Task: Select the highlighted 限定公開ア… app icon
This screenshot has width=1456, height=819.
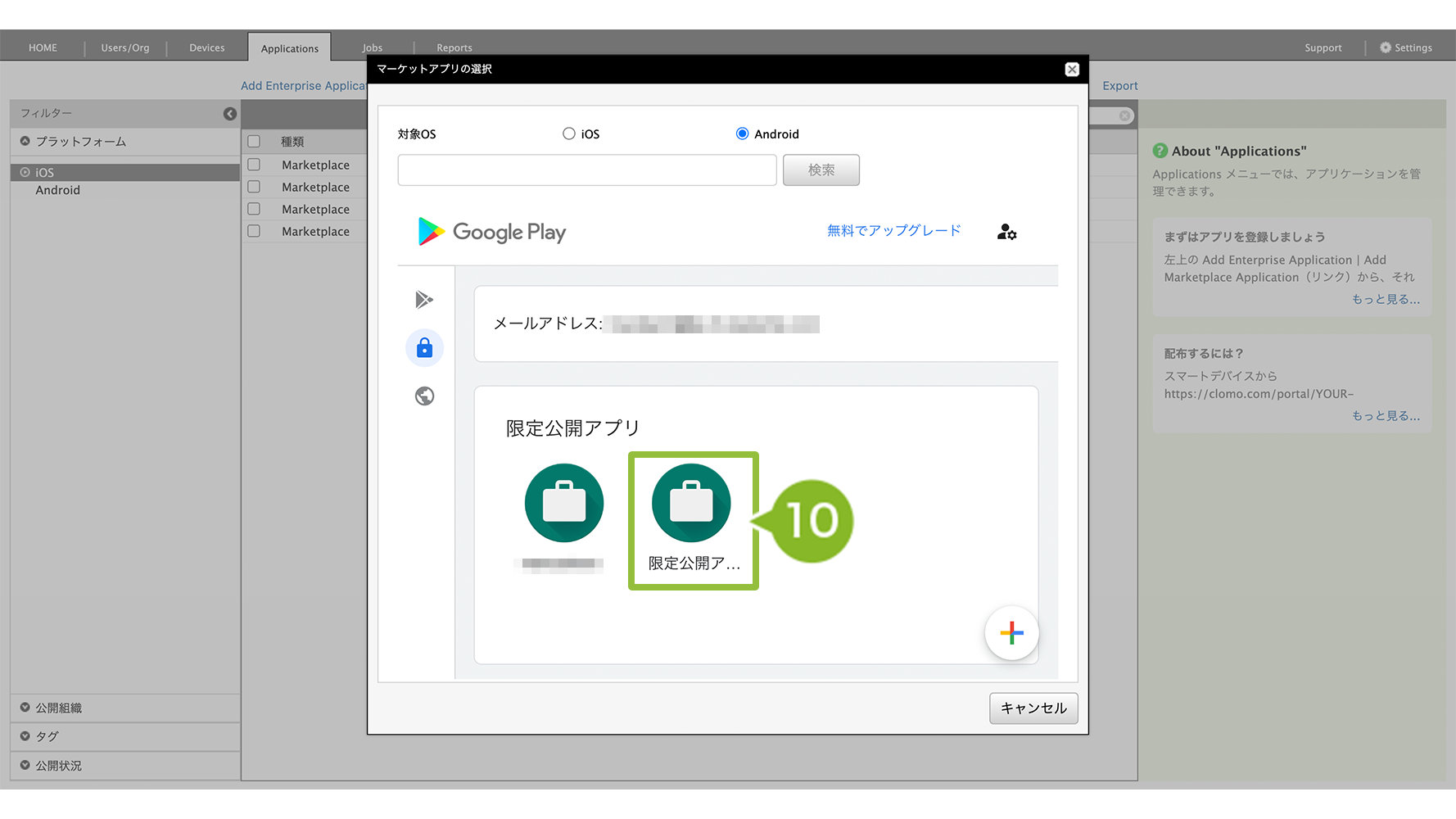Action: pos(692,504)
